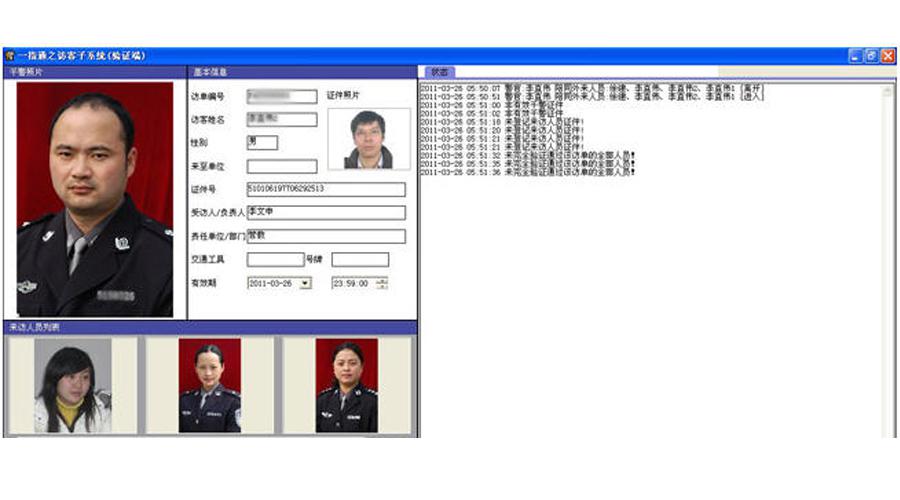The width and height of the screenshot is (900, 500).
Task: Click the application icon in the title bar
Action: coord(9,57)
